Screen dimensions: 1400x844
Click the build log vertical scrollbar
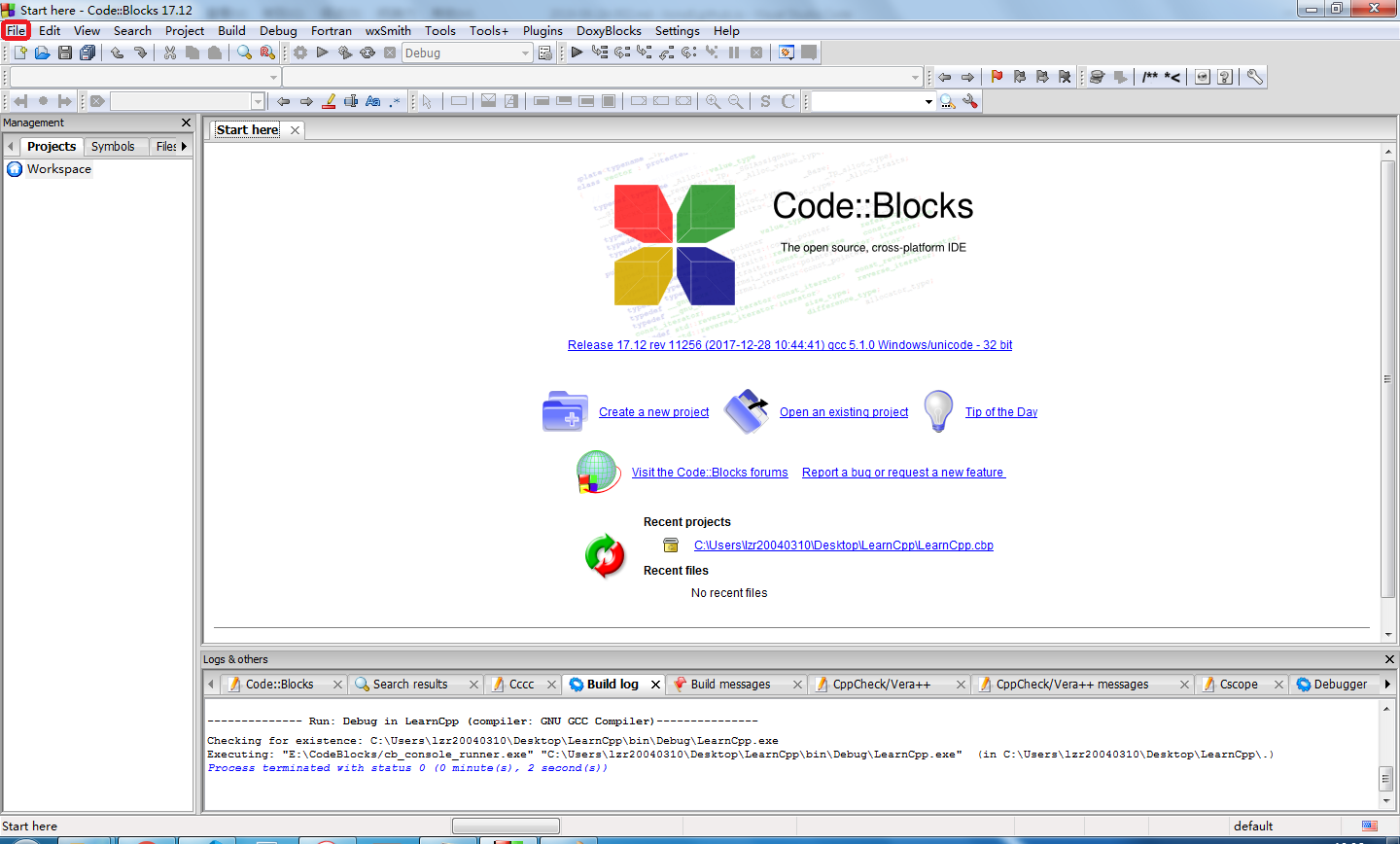(x=1386, y=778)
